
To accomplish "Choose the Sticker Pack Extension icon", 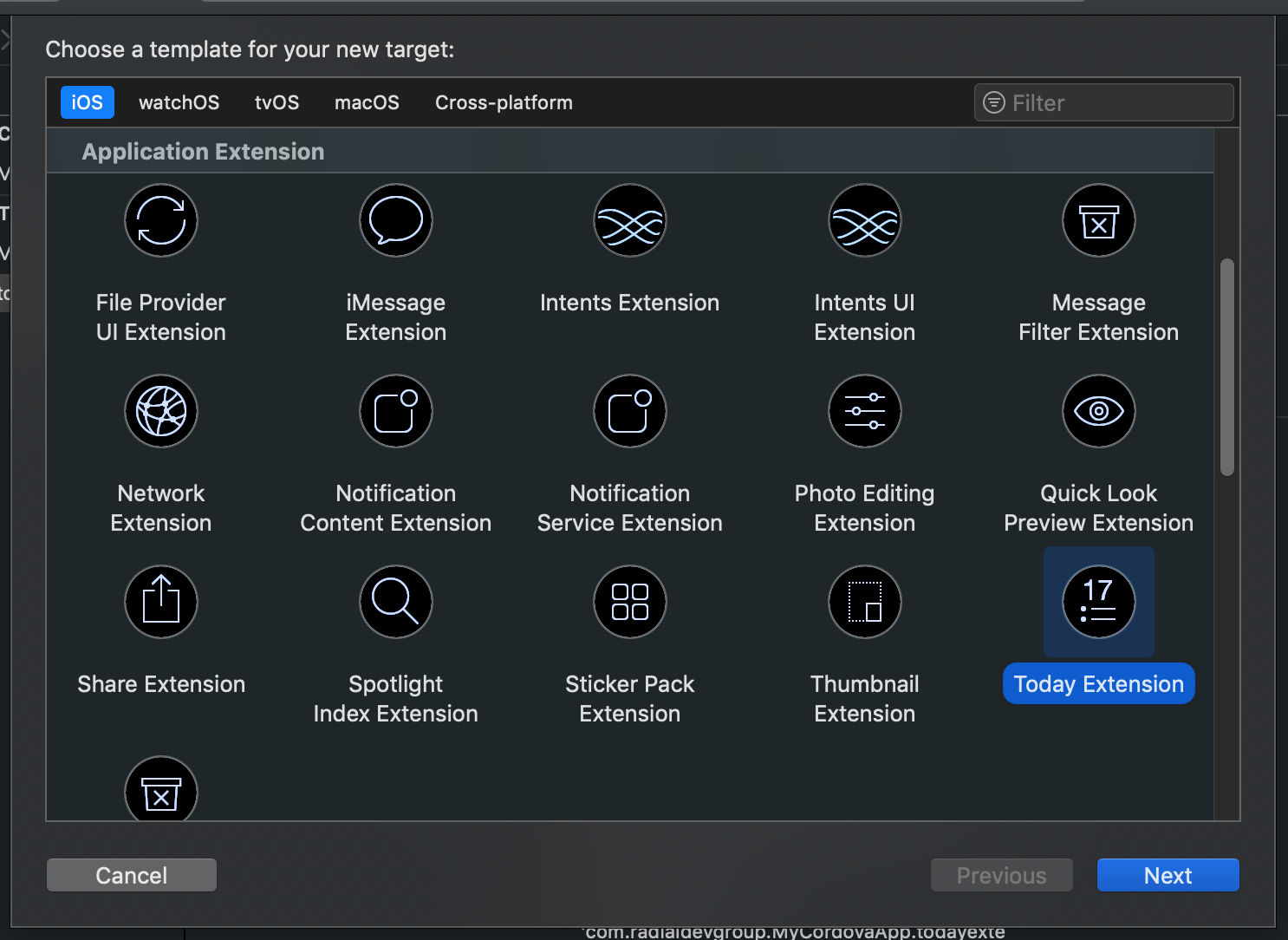I will coord(630,602).
